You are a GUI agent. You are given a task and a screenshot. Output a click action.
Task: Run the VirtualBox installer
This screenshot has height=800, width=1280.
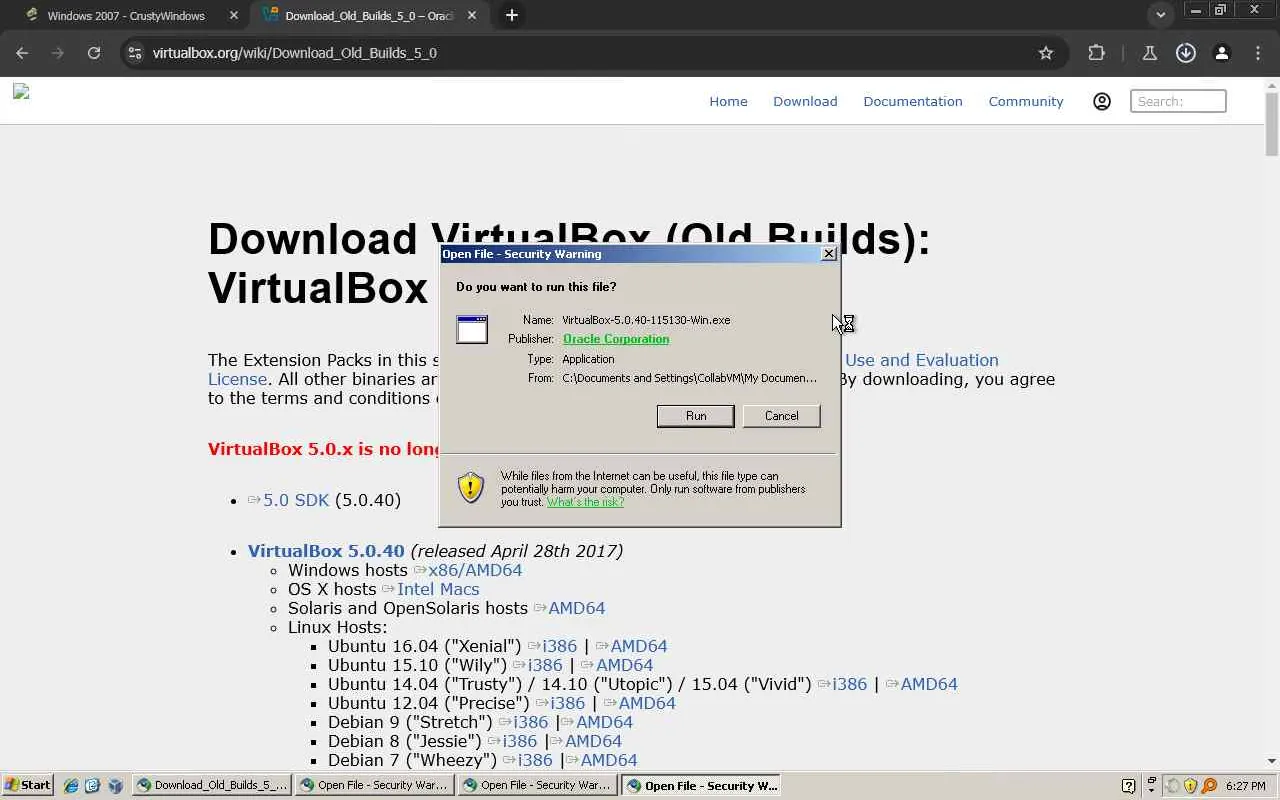696,416
